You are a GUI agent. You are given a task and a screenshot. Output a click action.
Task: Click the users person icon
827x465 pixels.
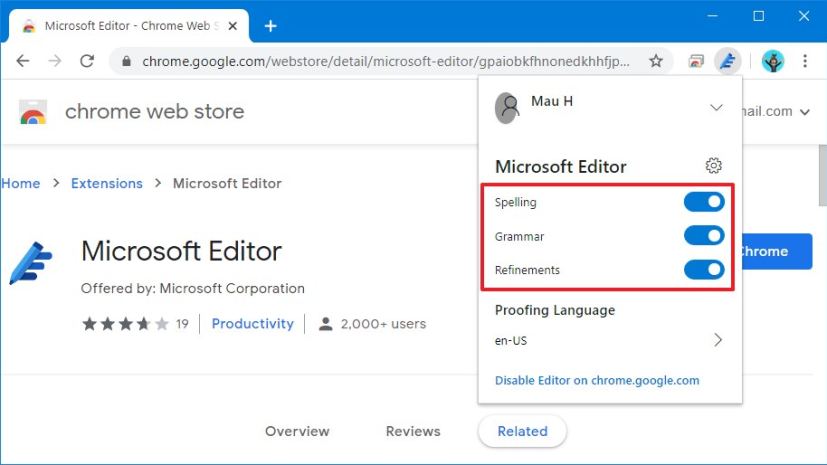pos(325,324)
